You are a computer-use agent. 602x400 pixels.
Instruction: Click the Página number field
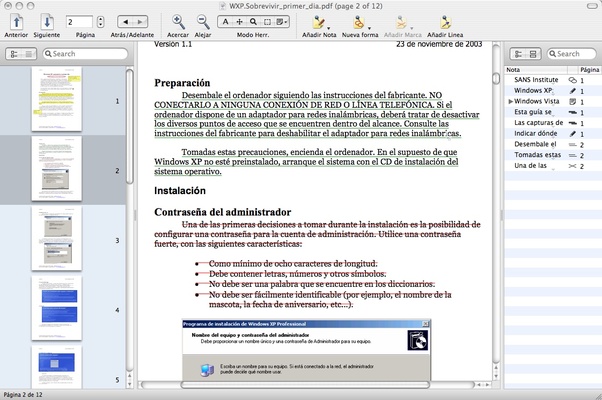(79, 22)
